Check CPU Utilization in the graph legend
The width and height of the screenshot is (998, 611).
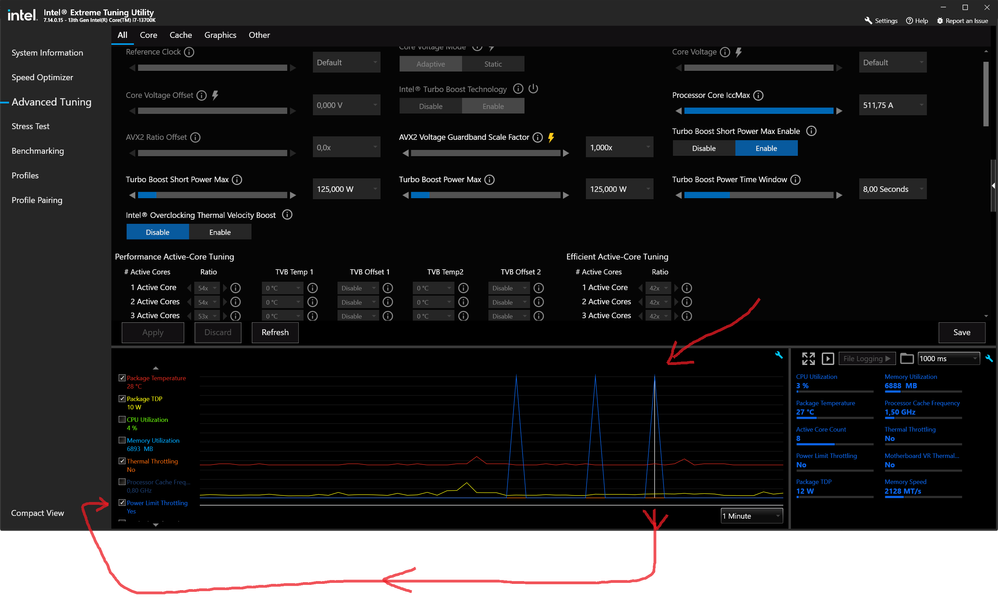[122, 420]
